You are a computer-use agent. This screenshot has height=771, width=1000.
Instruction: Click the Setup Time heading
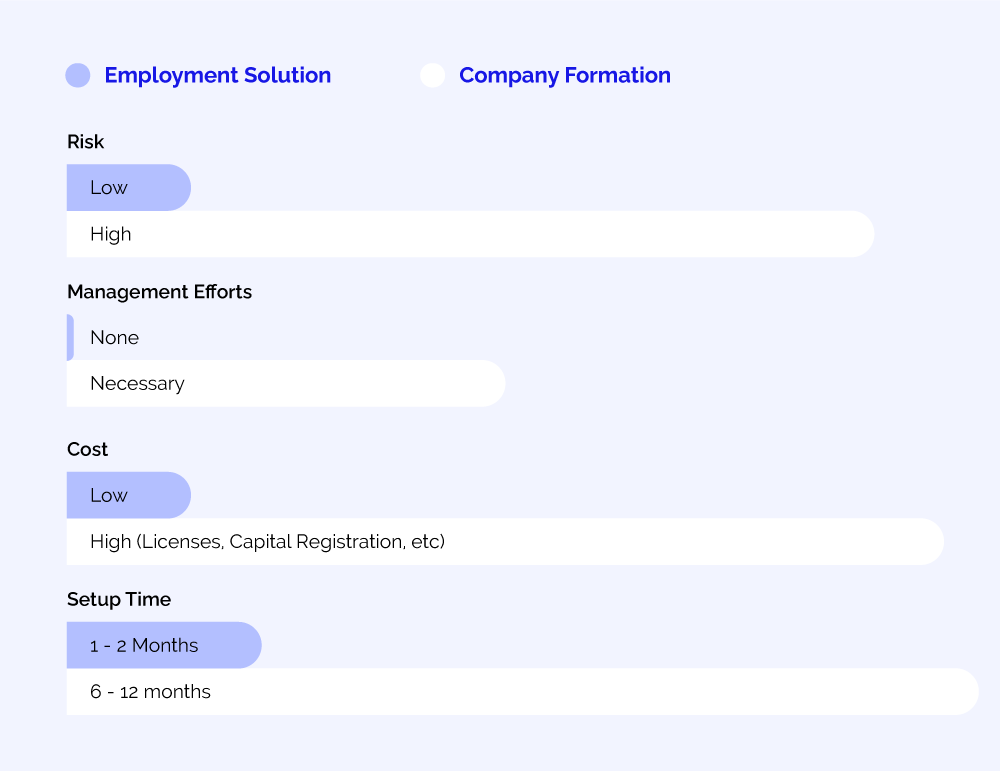click(x=119, y=599)
